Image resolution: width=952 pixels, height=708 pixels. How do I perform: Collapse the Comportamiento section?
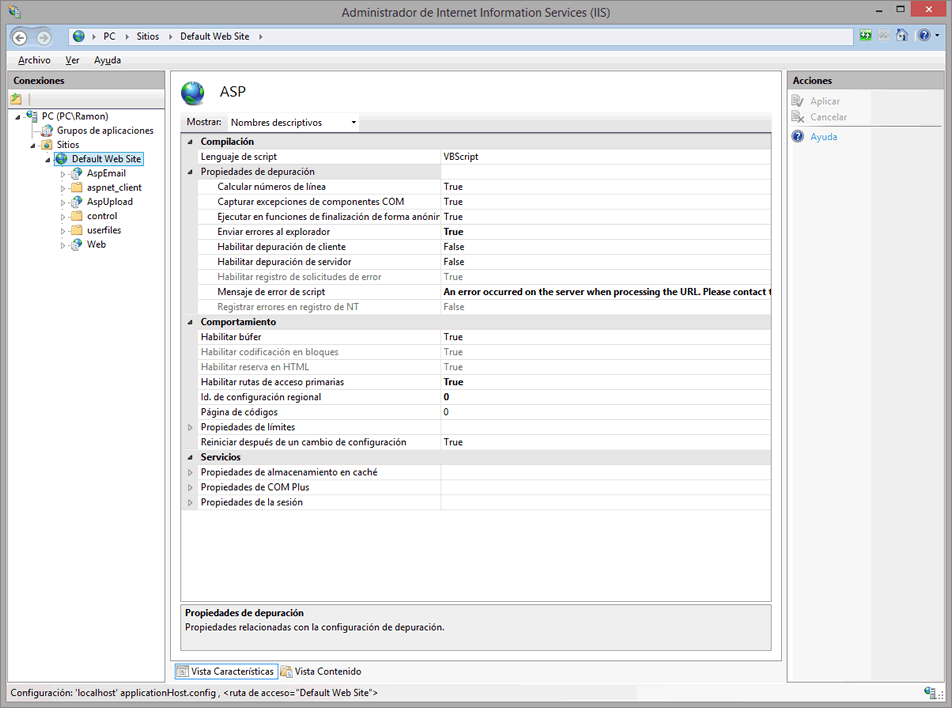tap(190, 322)
